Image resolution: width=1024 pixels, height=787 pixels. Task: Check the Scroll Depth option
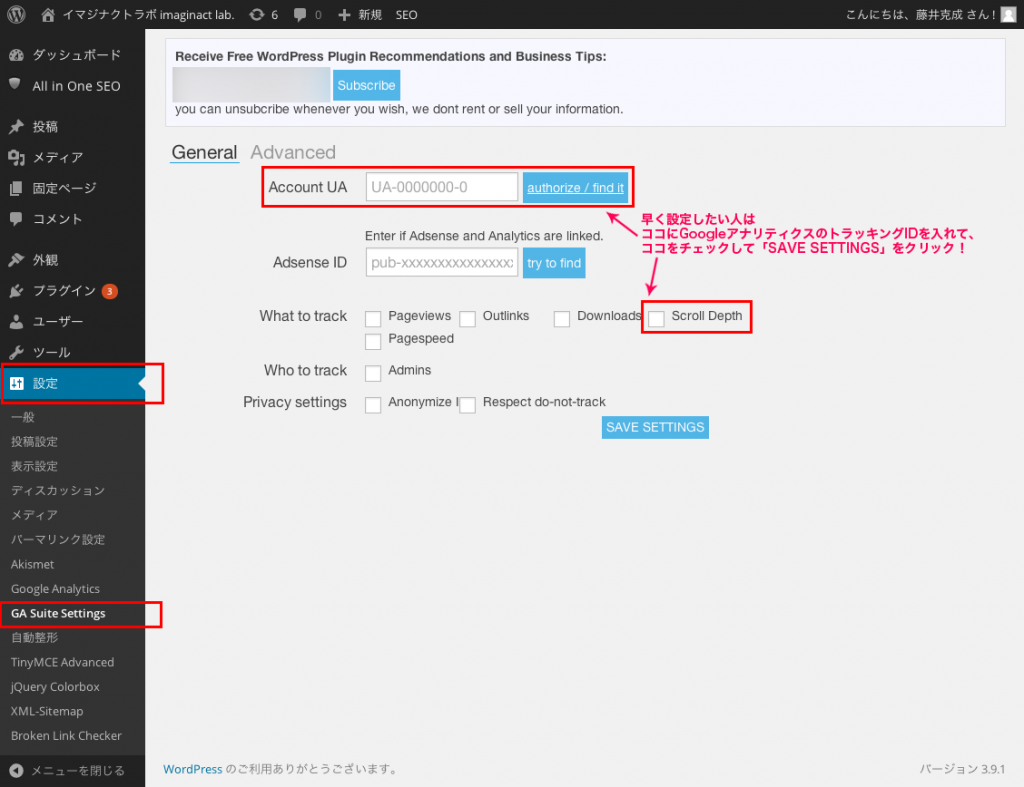point(656,319)
